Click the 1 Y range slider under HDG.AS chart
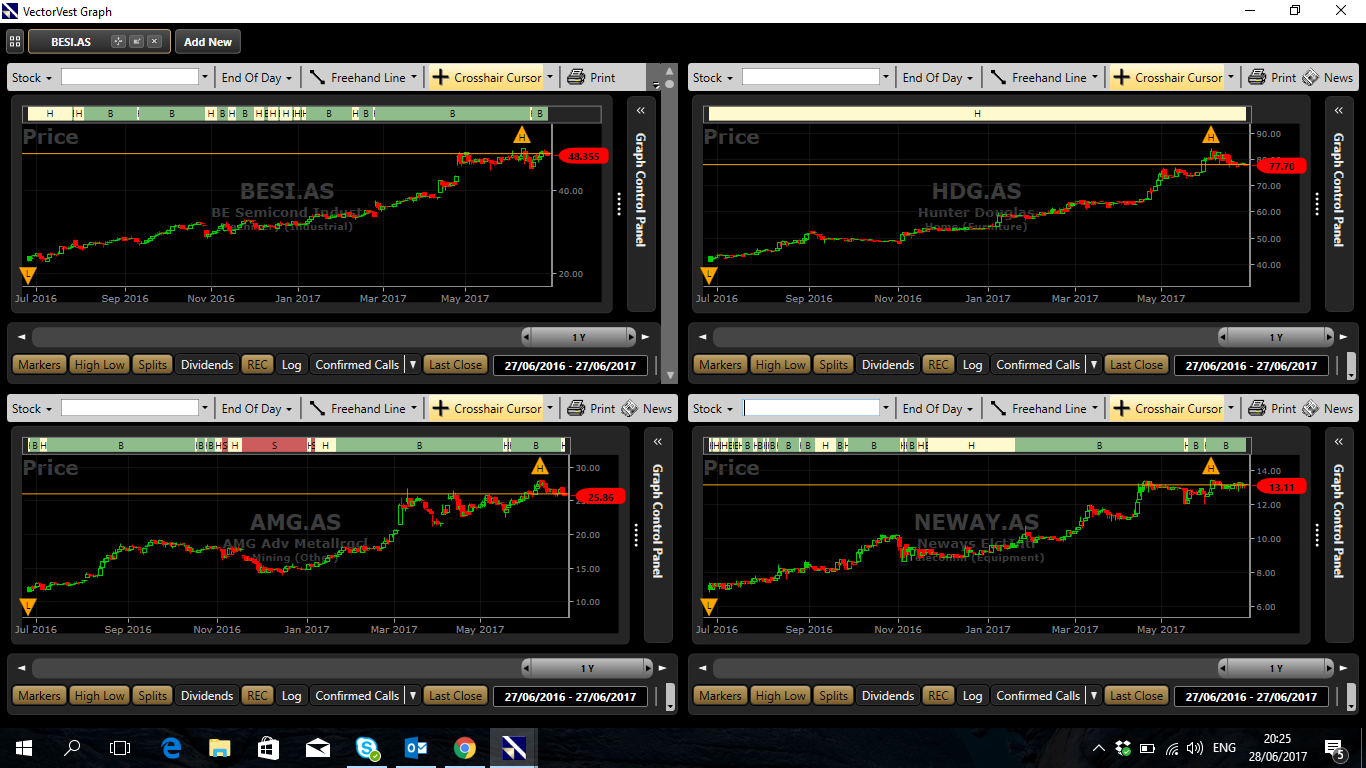Image resolution: width=1366 pixels, height=768 pixels. [x=1275, y=337]
